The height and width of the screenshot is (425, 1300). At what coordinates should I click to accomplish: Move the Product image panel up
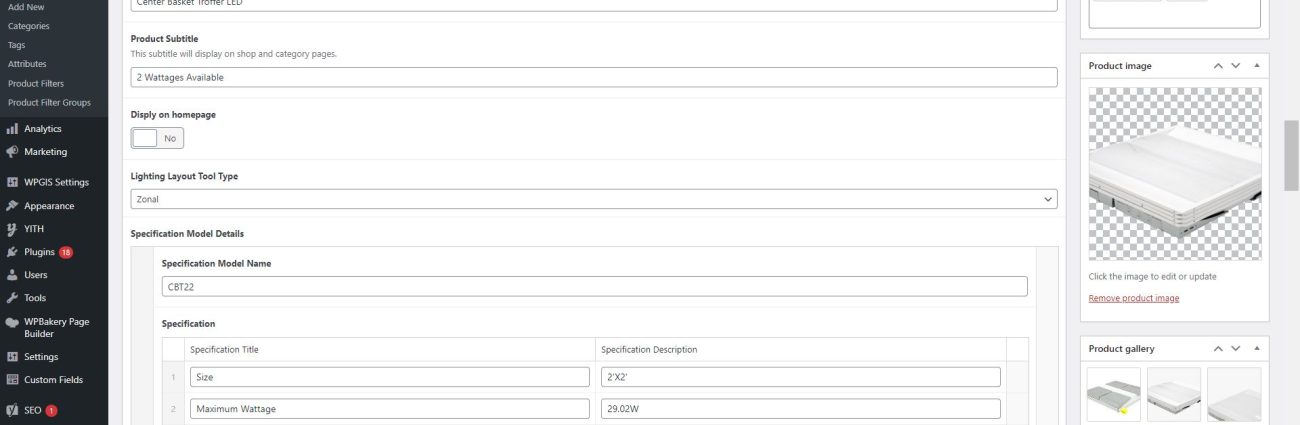point(1218,66)
